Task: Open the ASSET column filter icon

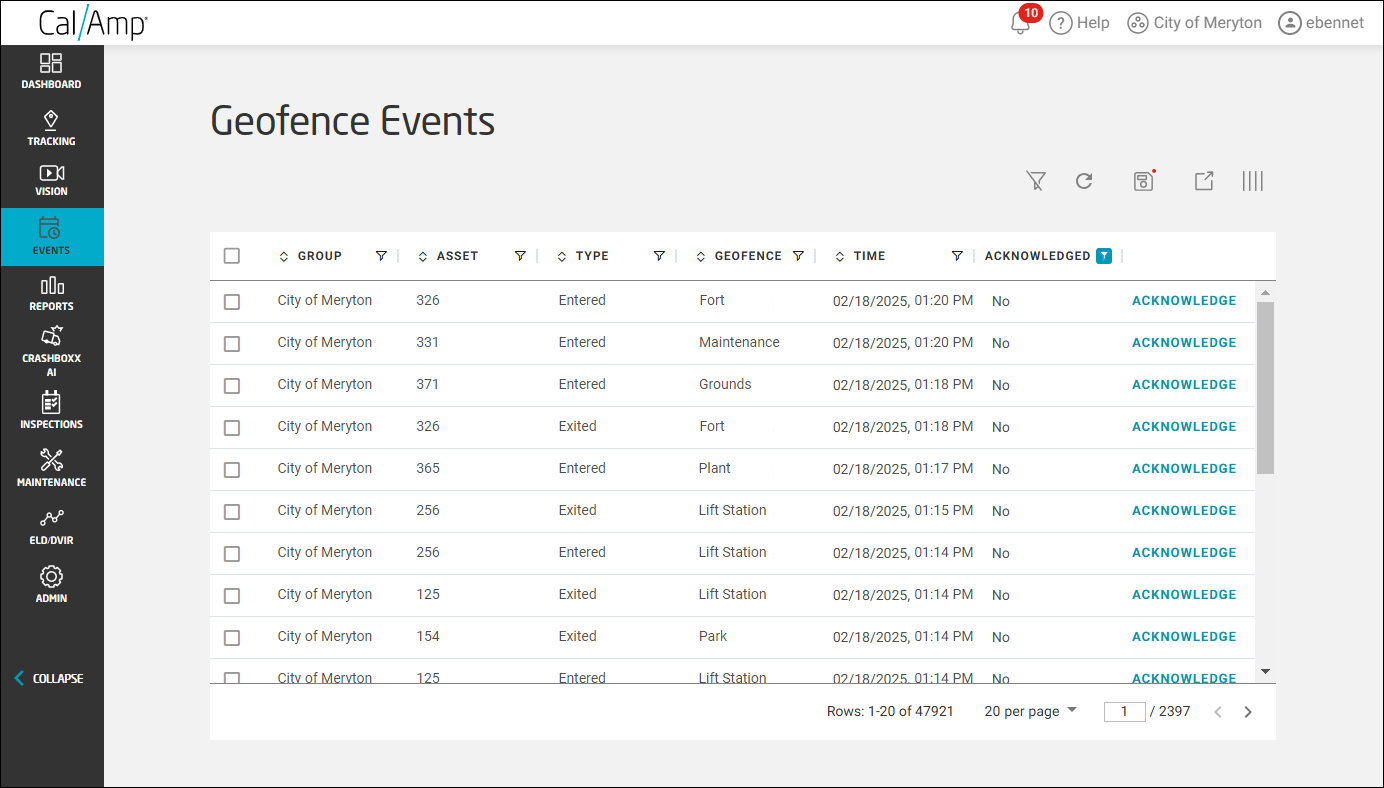Action: [x=520, y=256]
